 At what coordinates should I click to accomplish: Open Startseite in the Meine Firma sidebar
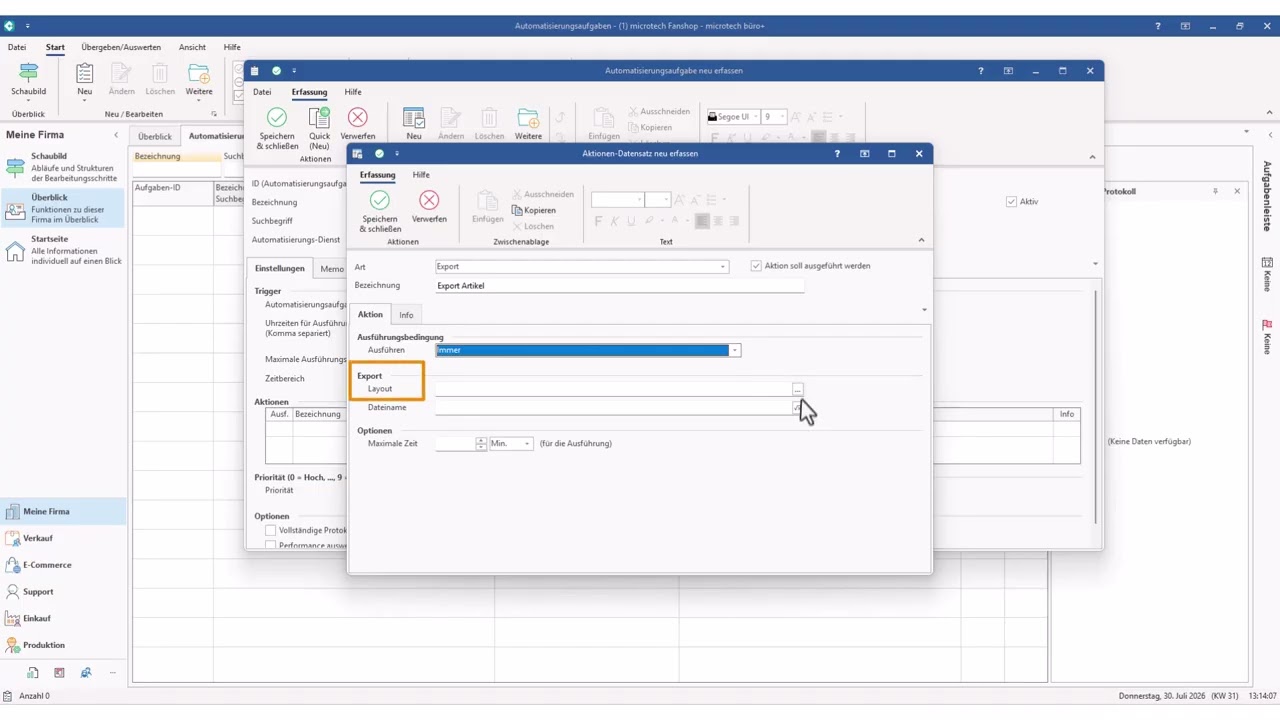click(64, 250)
